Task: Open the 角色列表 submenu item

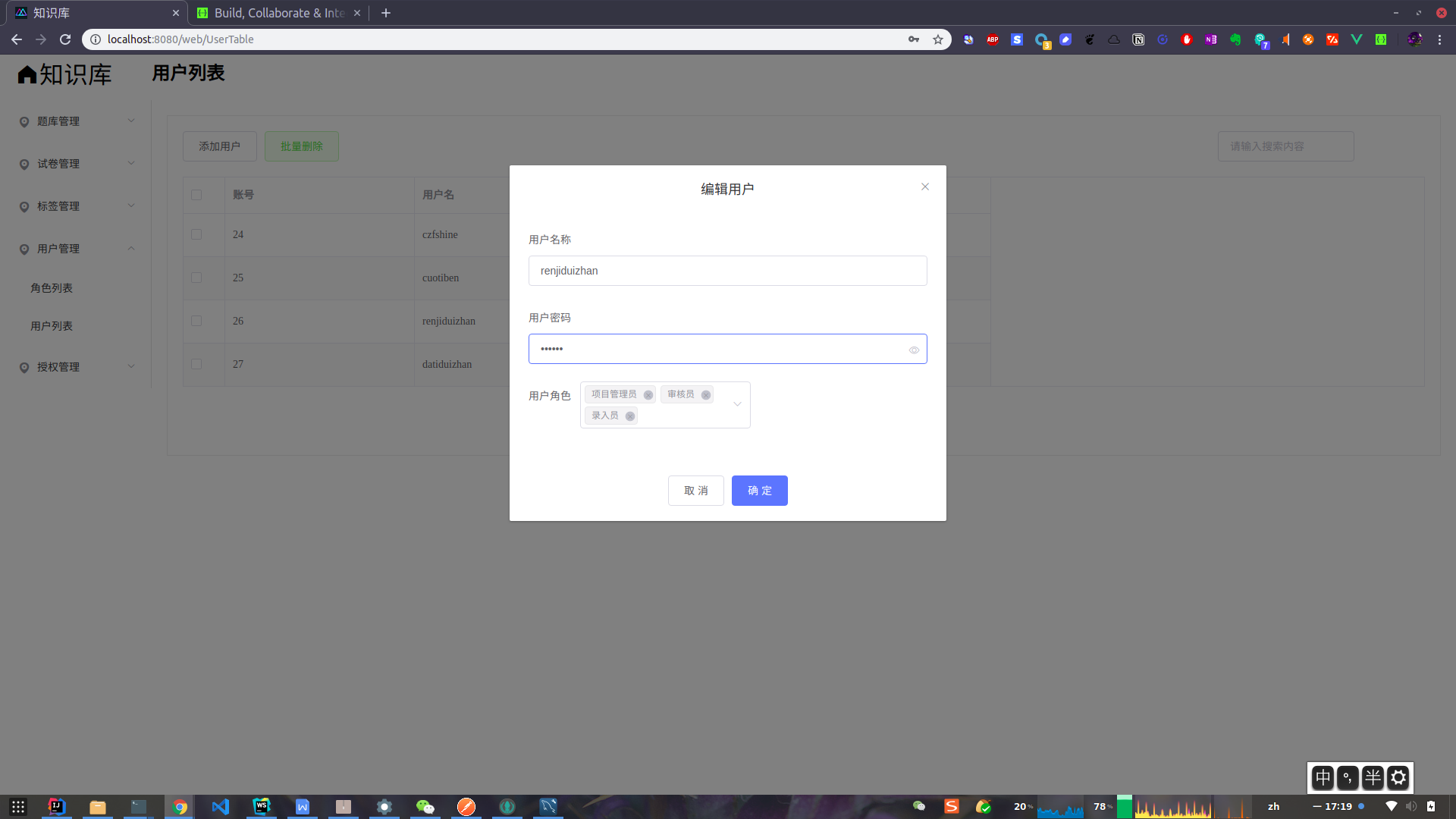Action: (x=52, y=288)
